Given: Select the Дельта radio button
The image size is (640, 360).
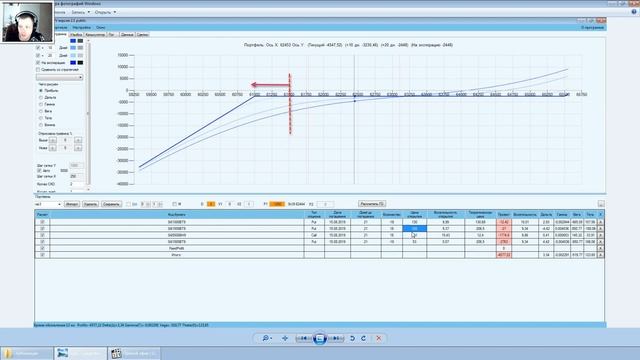Looking at the screenshot, I should click(x=41, y=98).
